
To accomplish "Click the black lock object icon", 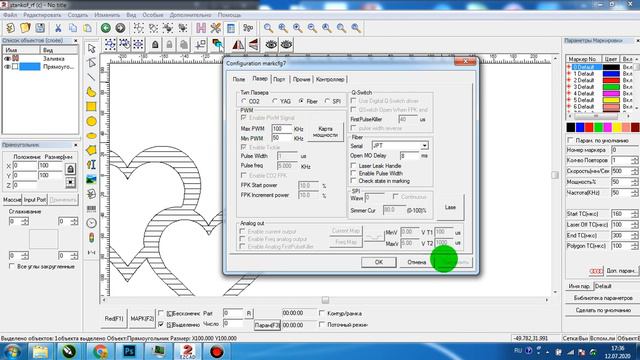I will (155, 44).
